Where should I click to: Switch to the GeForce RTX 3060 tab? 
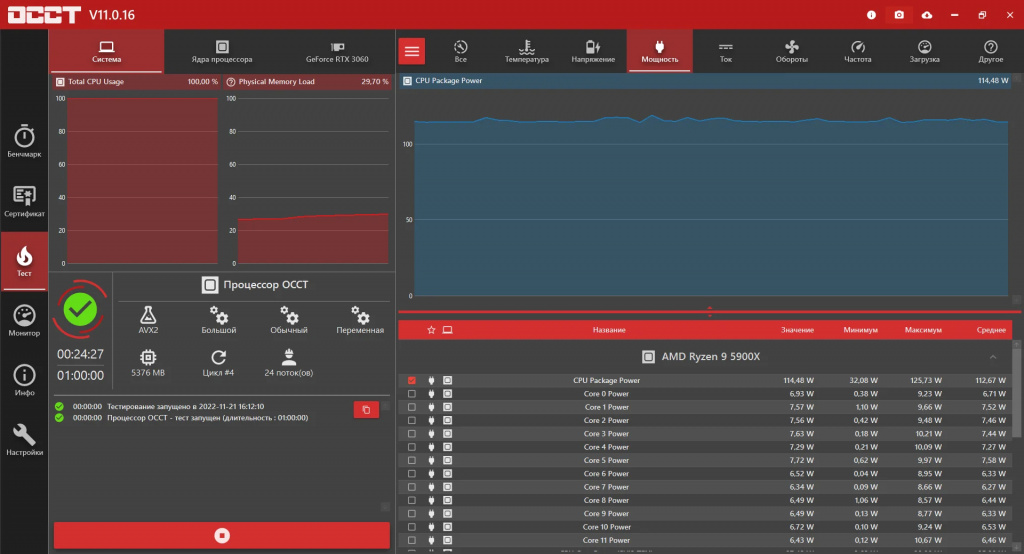point(337,51)
